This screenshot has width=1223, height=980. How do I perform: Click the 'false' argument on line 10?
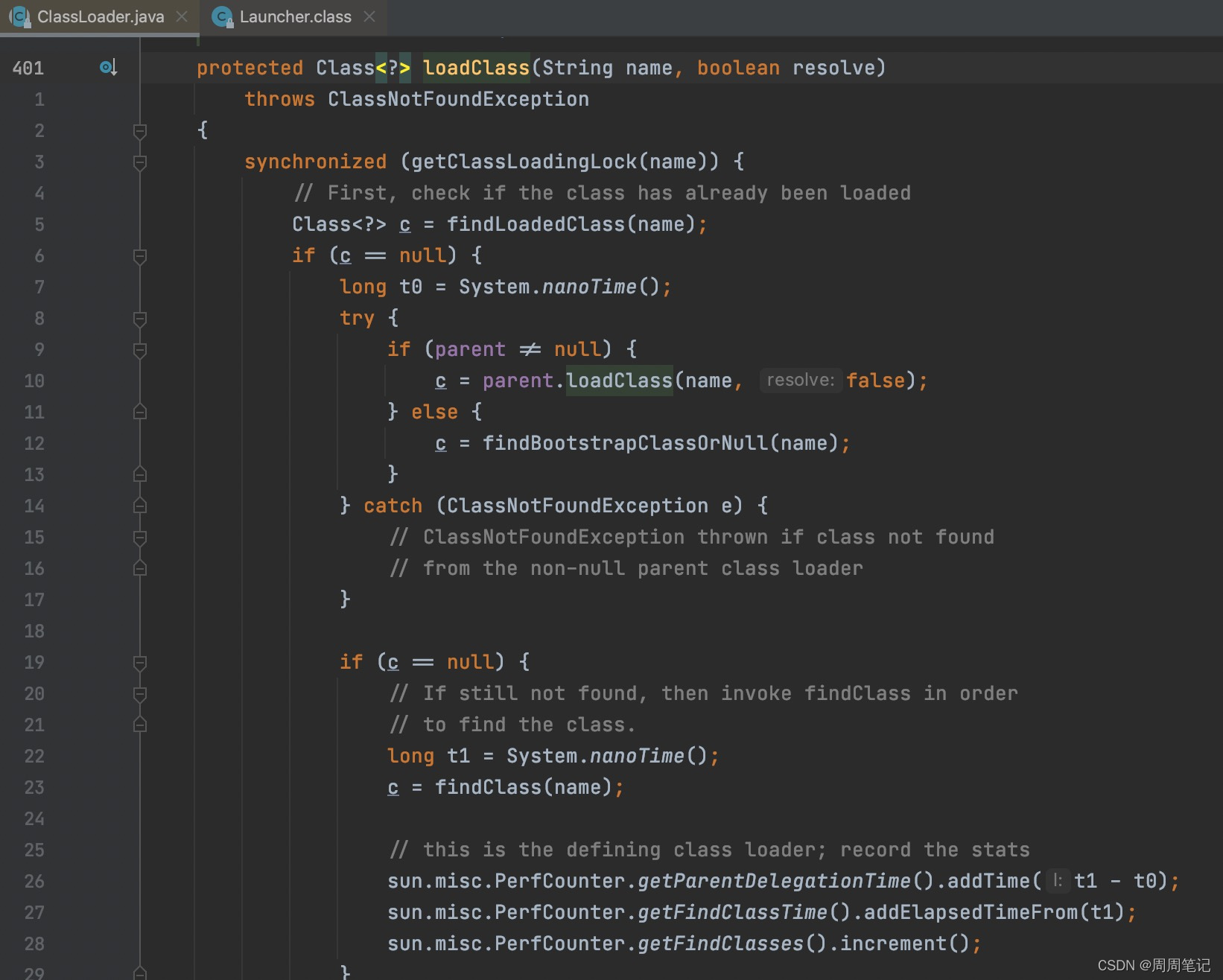875,381
